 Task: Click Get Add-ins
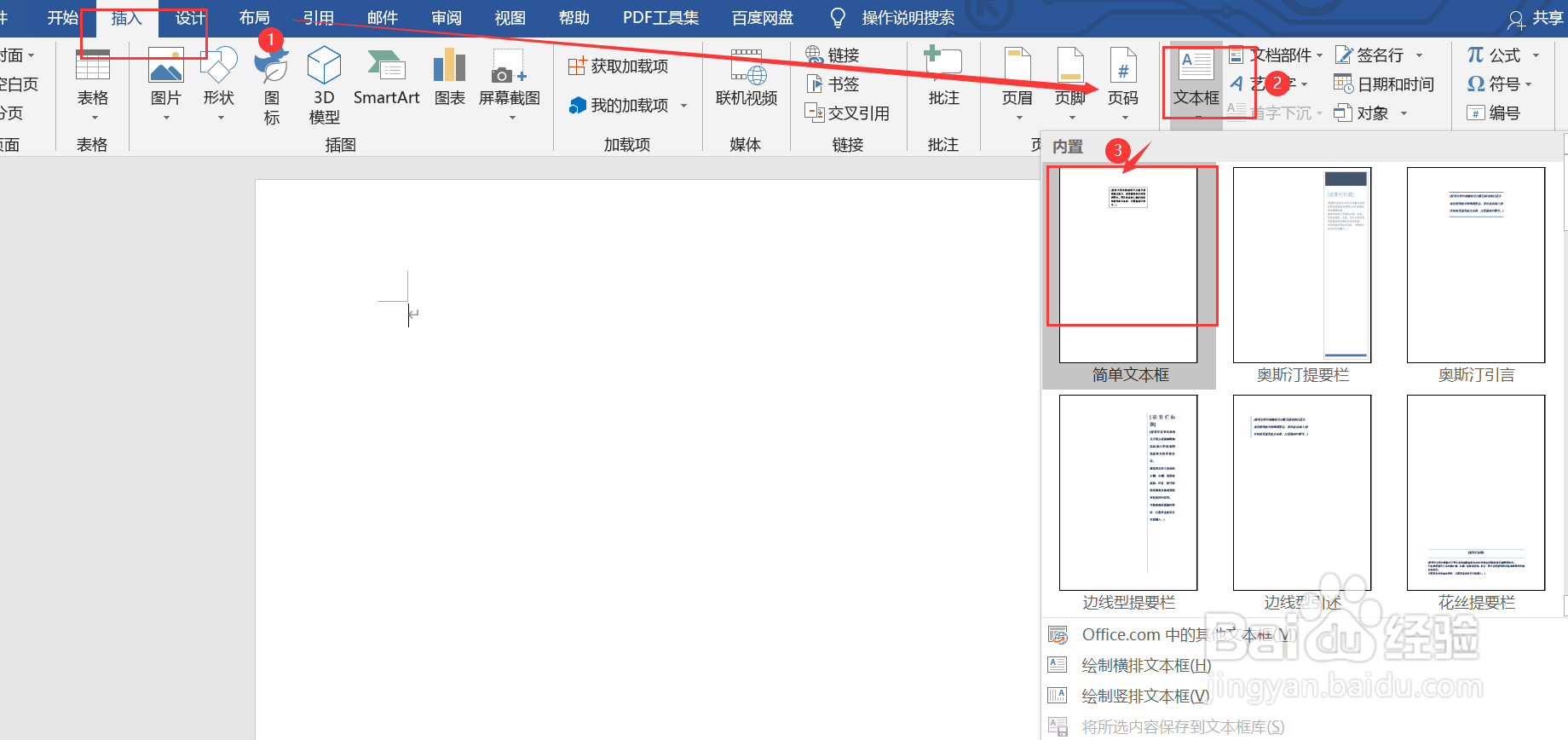pyautogui.click(x=619, y=66)
